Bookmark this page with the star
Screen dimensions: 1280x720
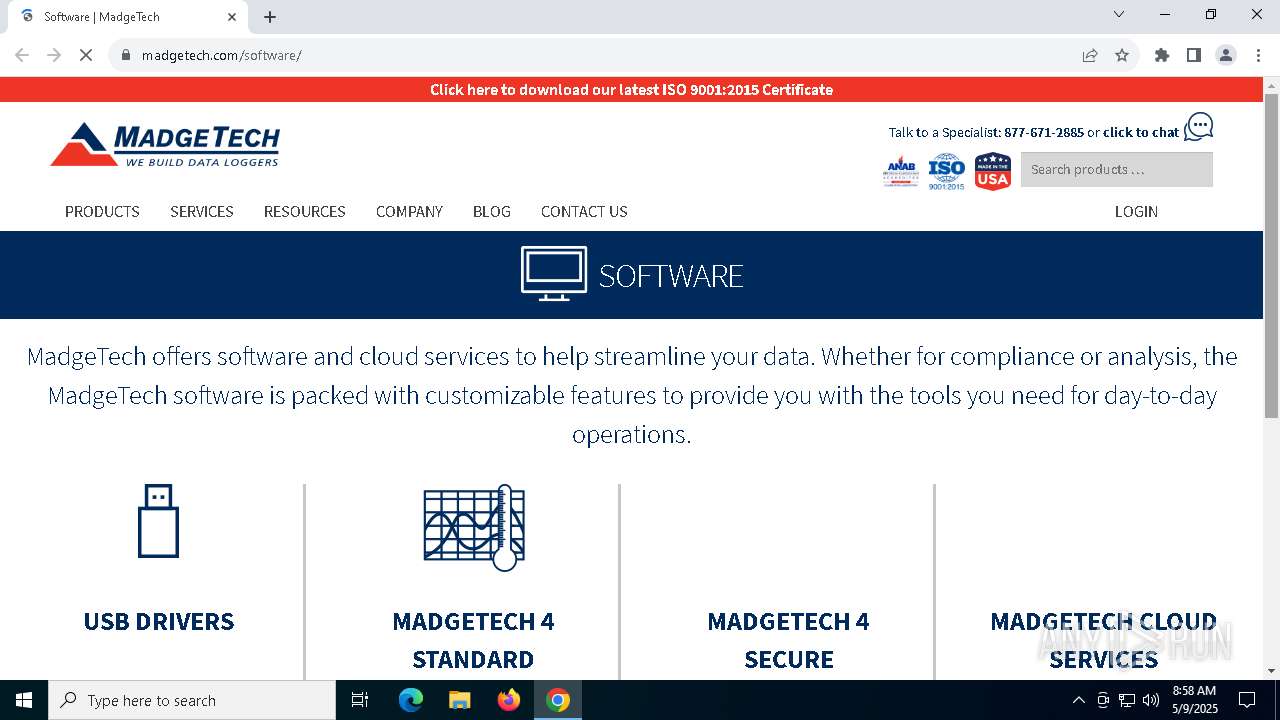1122,55
